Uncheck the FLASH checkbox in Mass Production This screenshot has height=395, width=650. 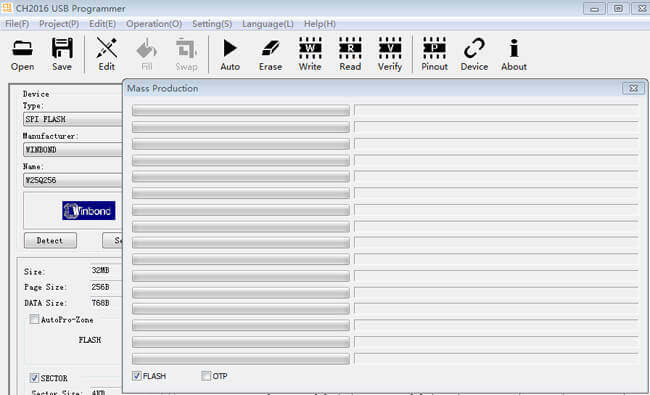click(x=137, y=376)
